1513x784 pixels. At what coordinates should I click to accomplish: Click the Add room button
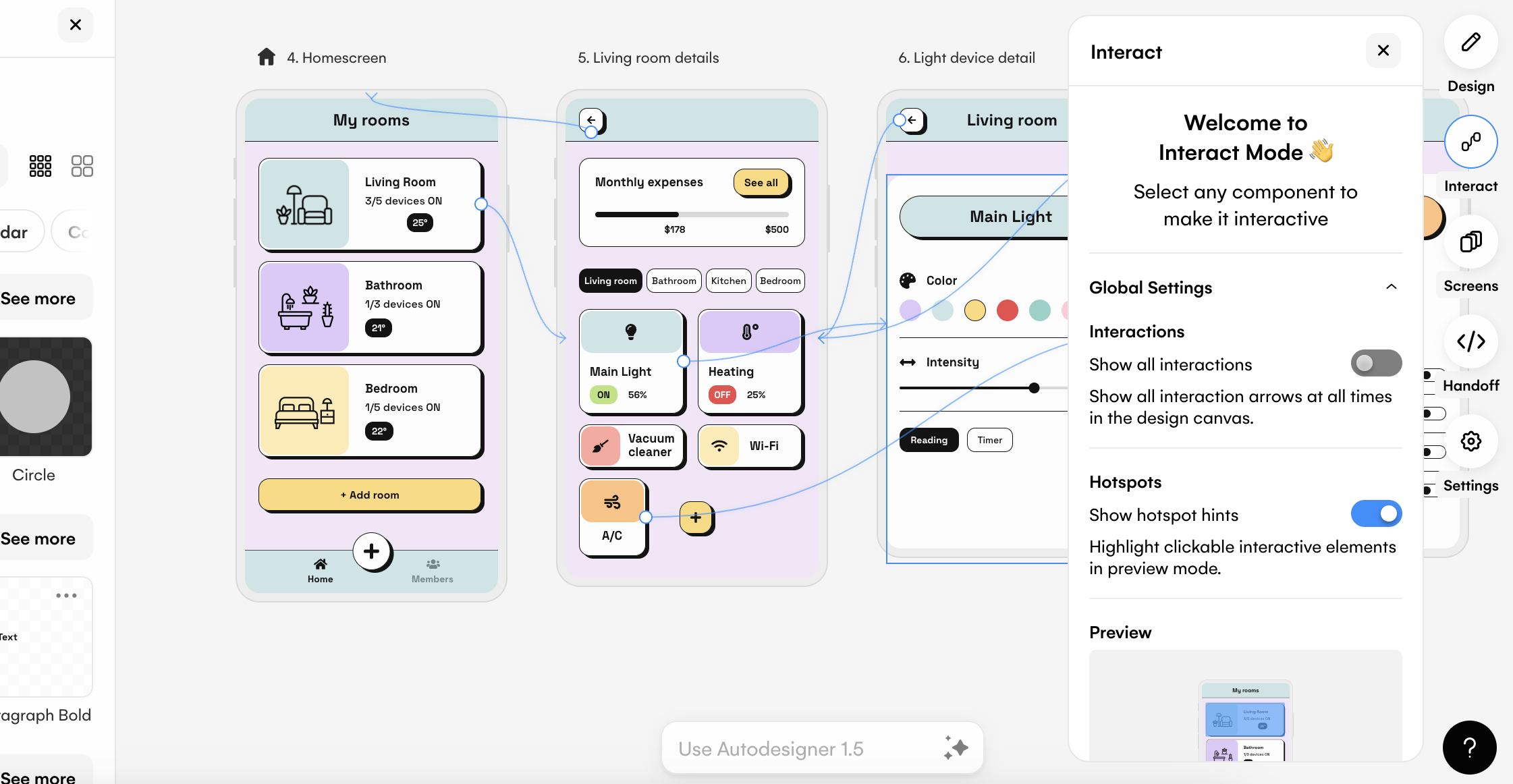(370, 495)
